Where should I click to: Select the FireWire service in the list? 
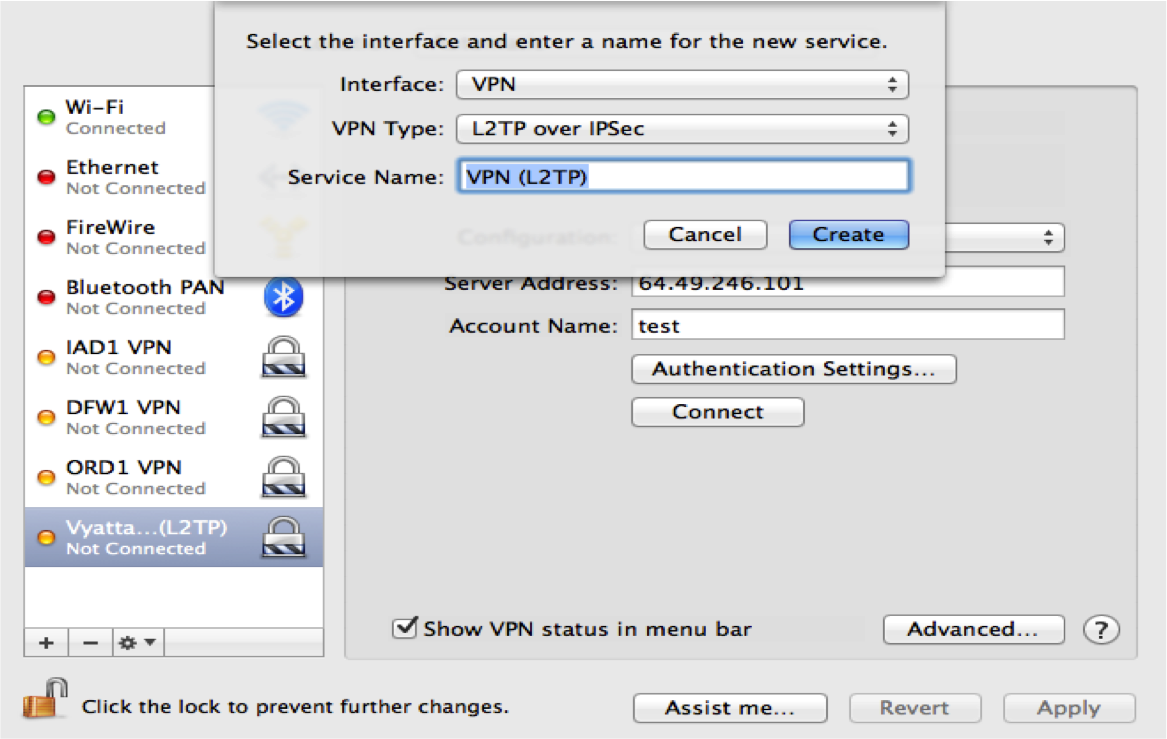click(120, 237)
